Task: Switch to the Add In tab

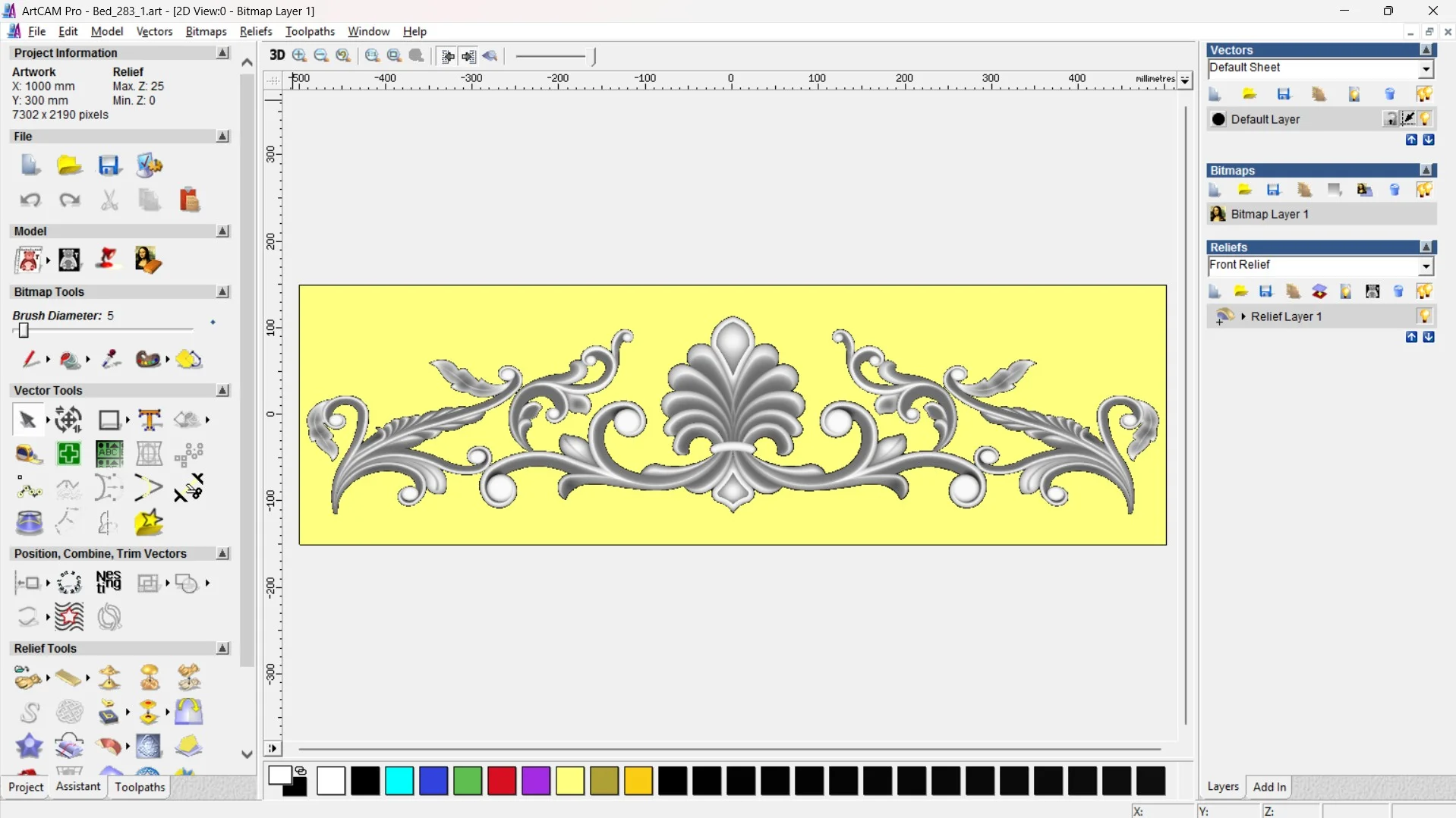Action: point(1269,787)
